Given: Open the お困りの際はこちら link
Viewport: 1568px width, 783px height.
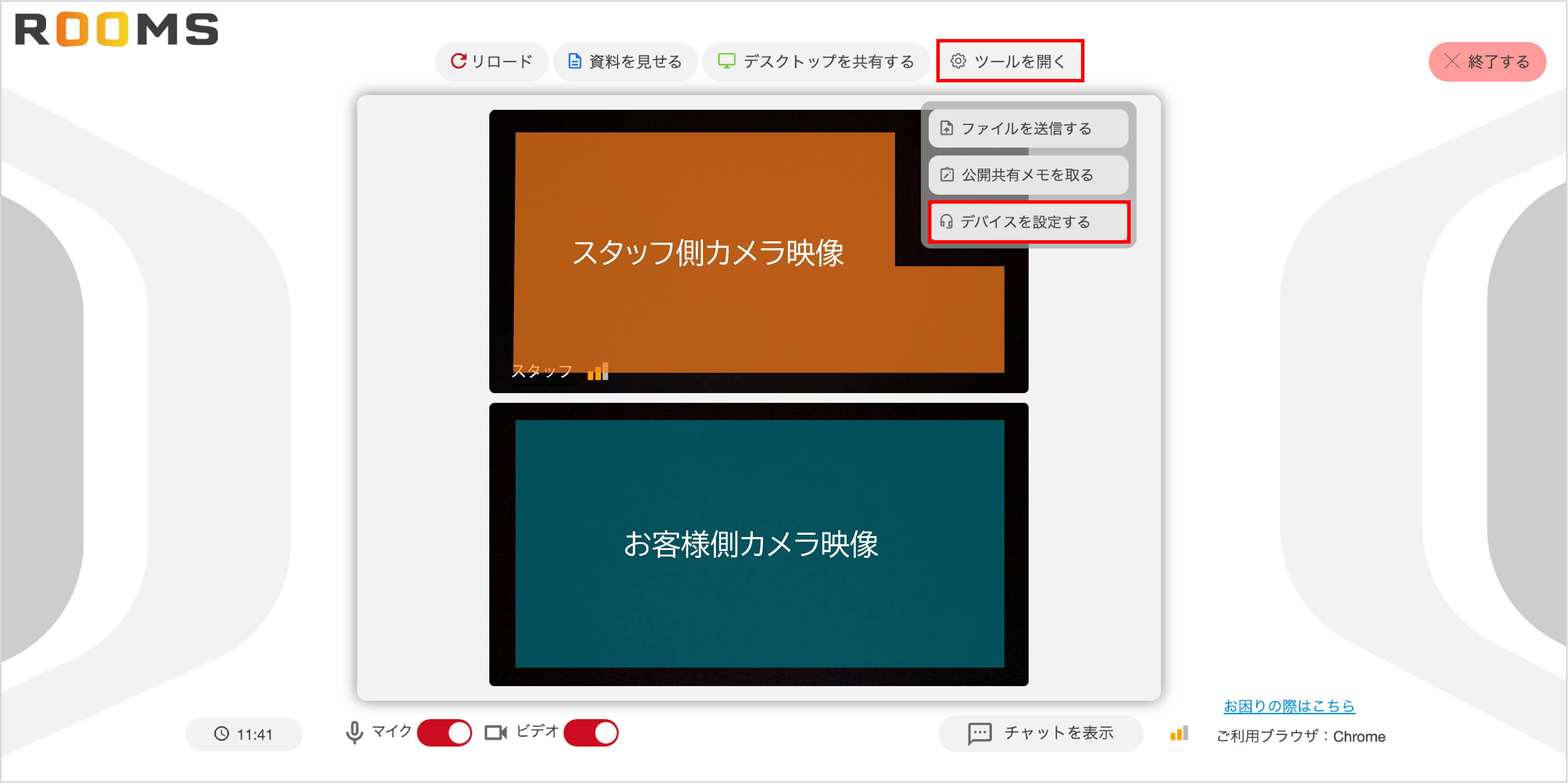Looking at the screenshot, I should pos(1289,706).
